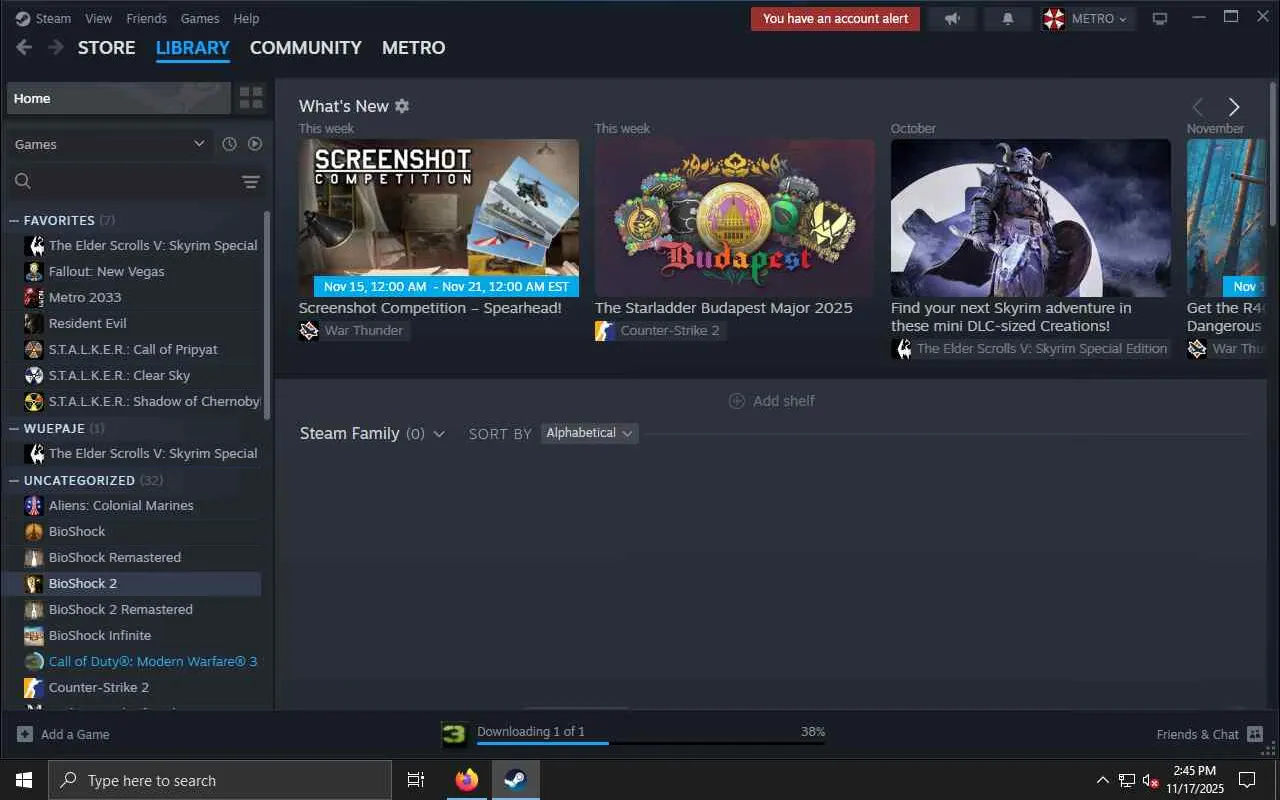The image size is (1280, 800).
Task: Collapse the UNCATEGORIZED category
Action: coord(14,480)
